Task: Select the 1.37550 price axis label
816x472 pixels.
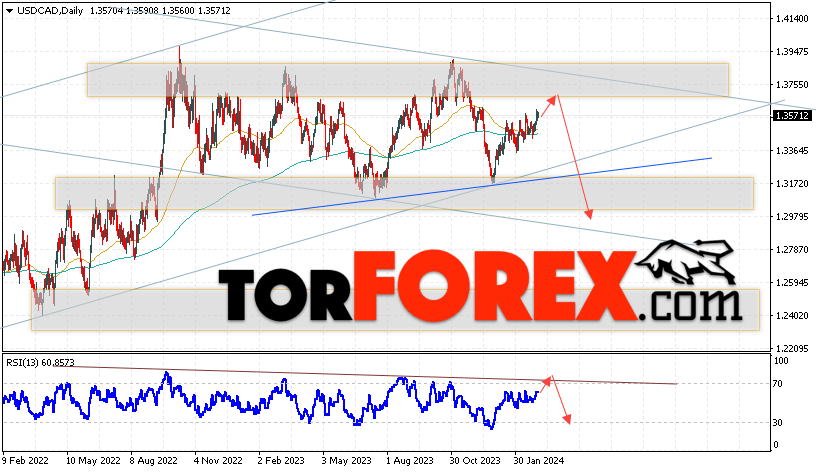Action: tap(792, 84)
